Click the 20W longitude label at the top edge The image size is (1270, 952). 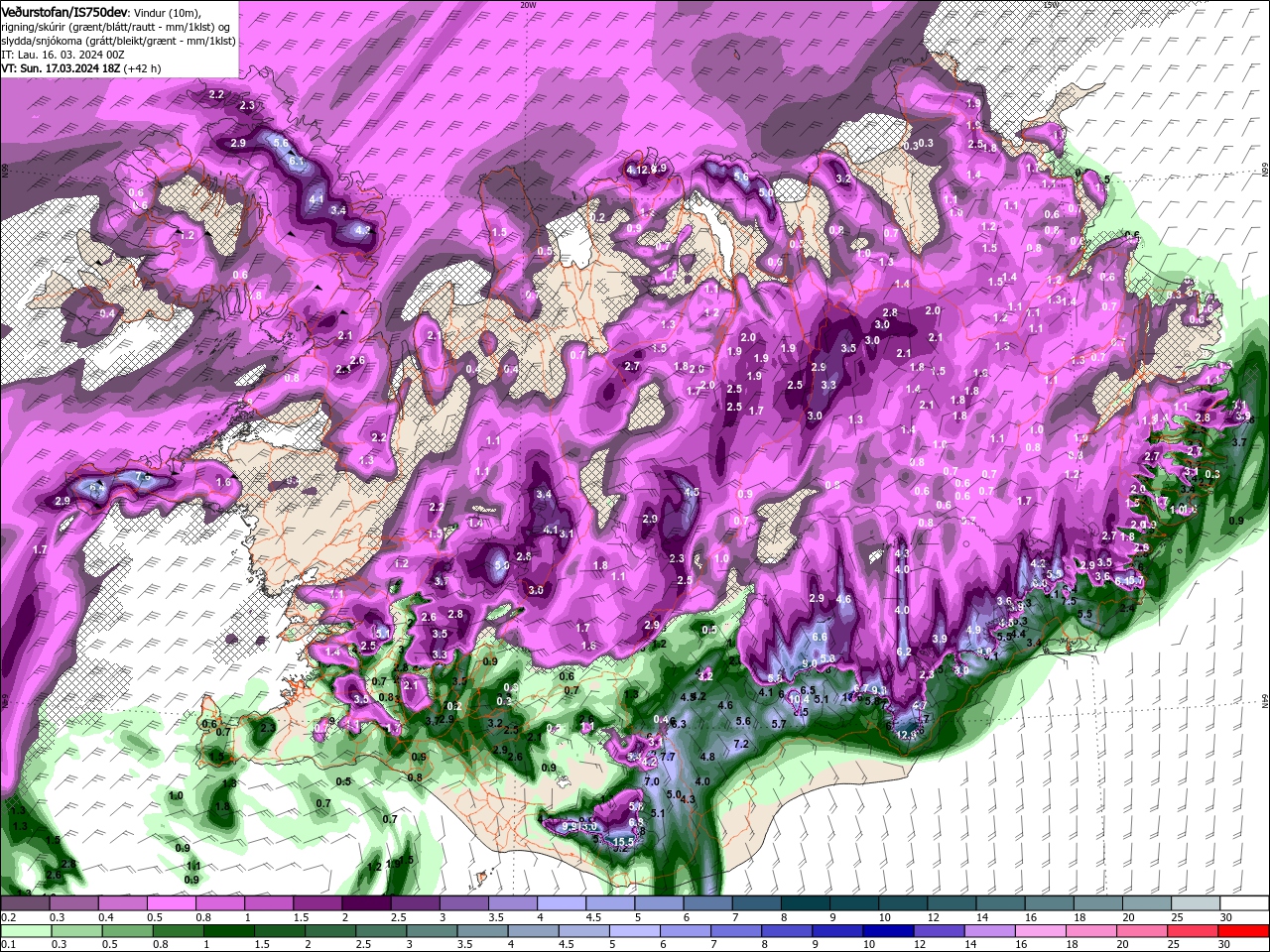coord(528,5)
